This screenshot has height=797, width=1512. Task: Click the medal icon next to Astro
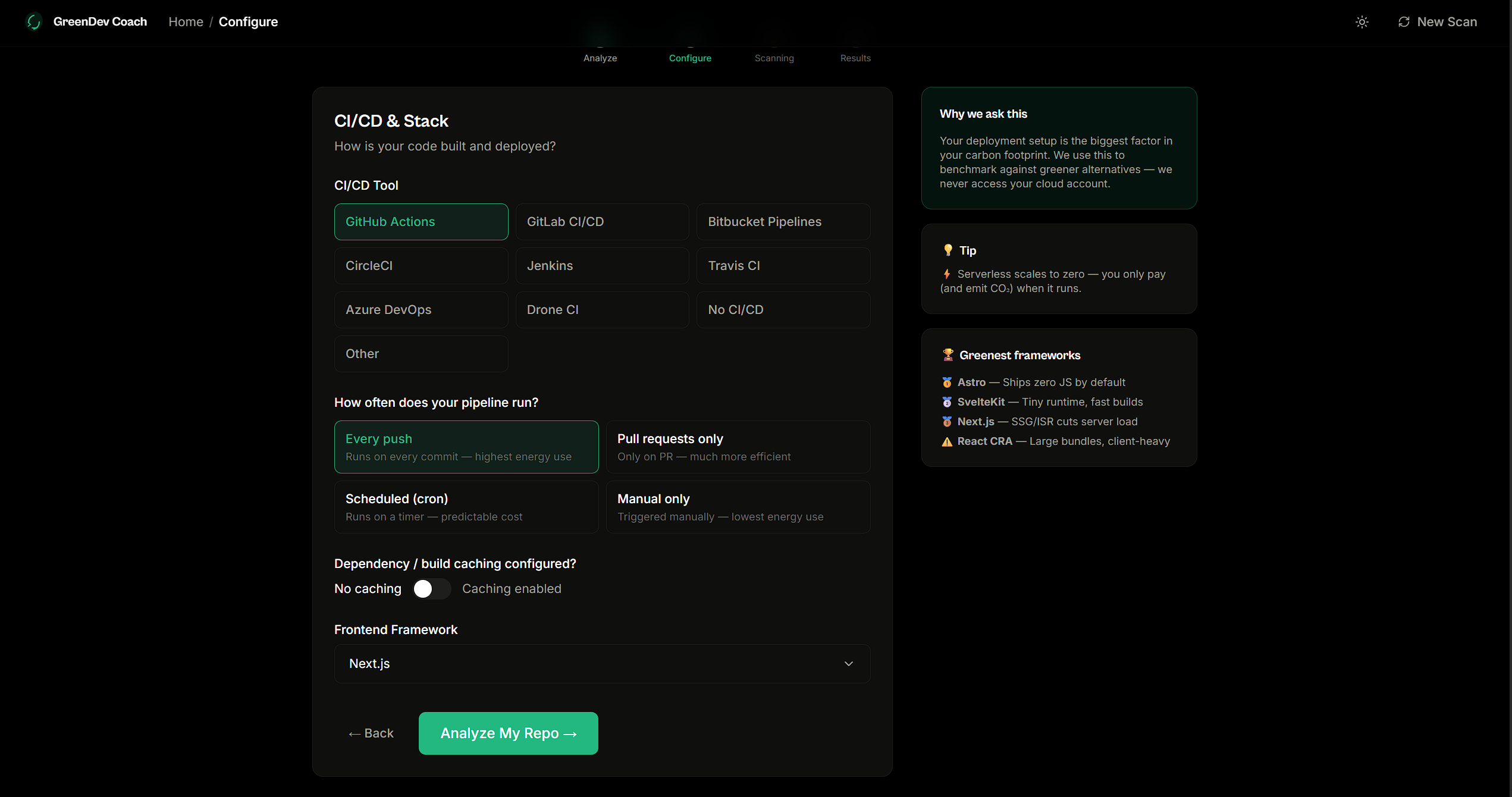(x=947, y=382)
